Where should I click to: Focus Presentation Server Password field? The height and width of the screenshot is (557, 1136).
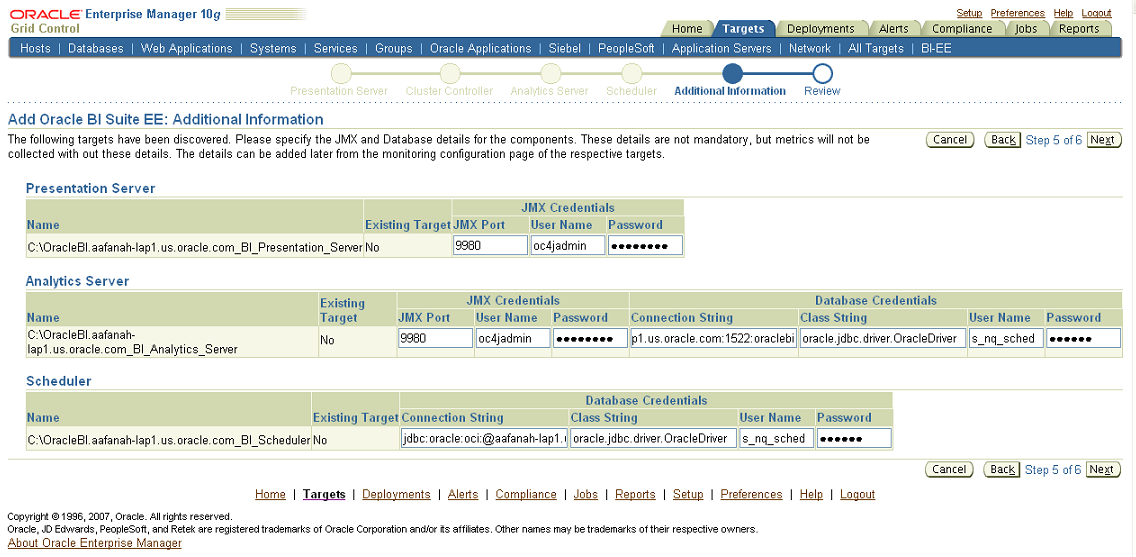tap(645, 246)
